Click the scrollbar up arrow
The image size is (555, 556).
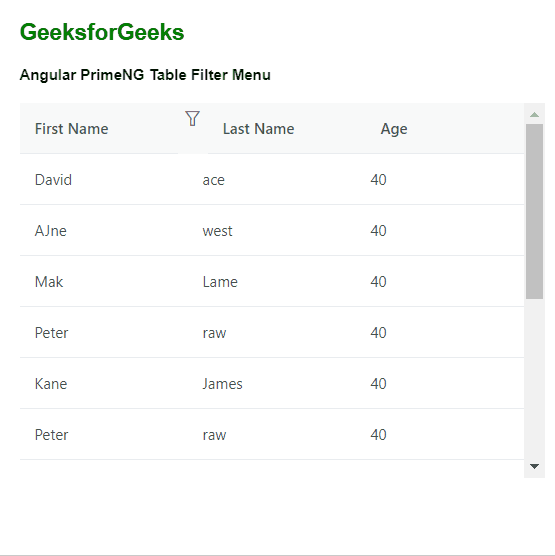[x=534, y=115]
